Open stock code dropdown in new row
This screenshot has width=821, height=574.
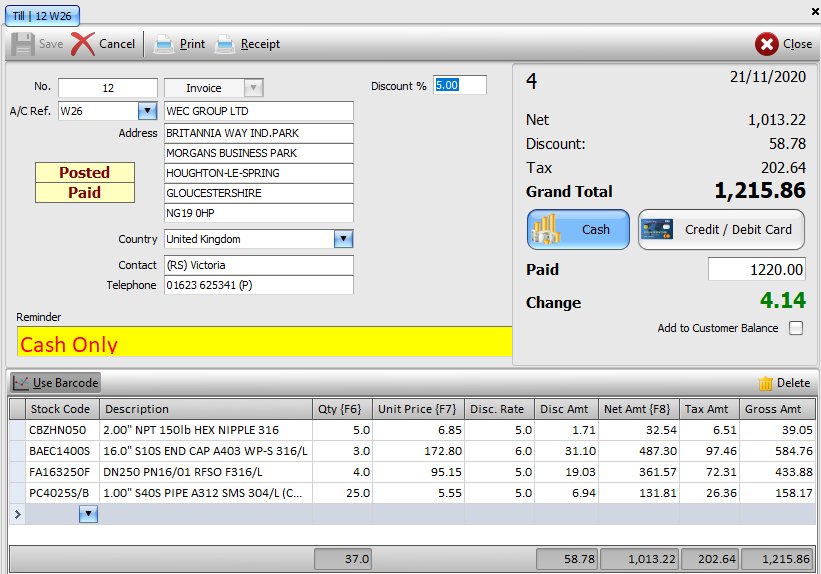pos(88,513)
